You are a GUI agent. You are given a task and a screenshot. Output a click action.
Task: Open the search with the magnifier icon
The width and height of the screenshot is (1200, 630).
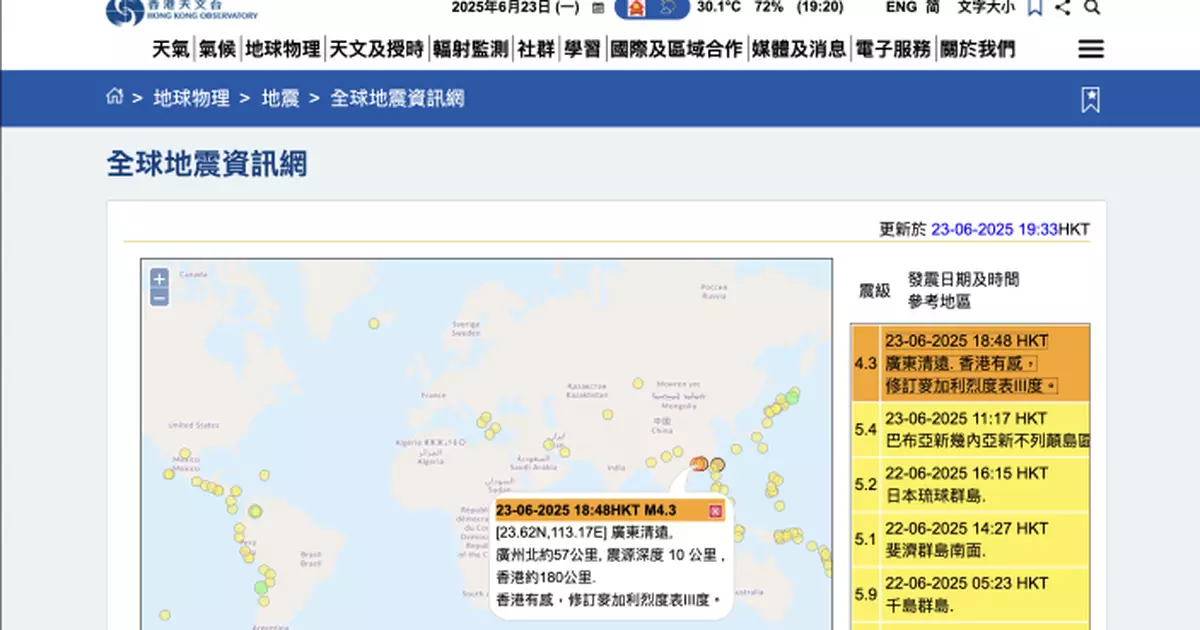pos(1092,8)
